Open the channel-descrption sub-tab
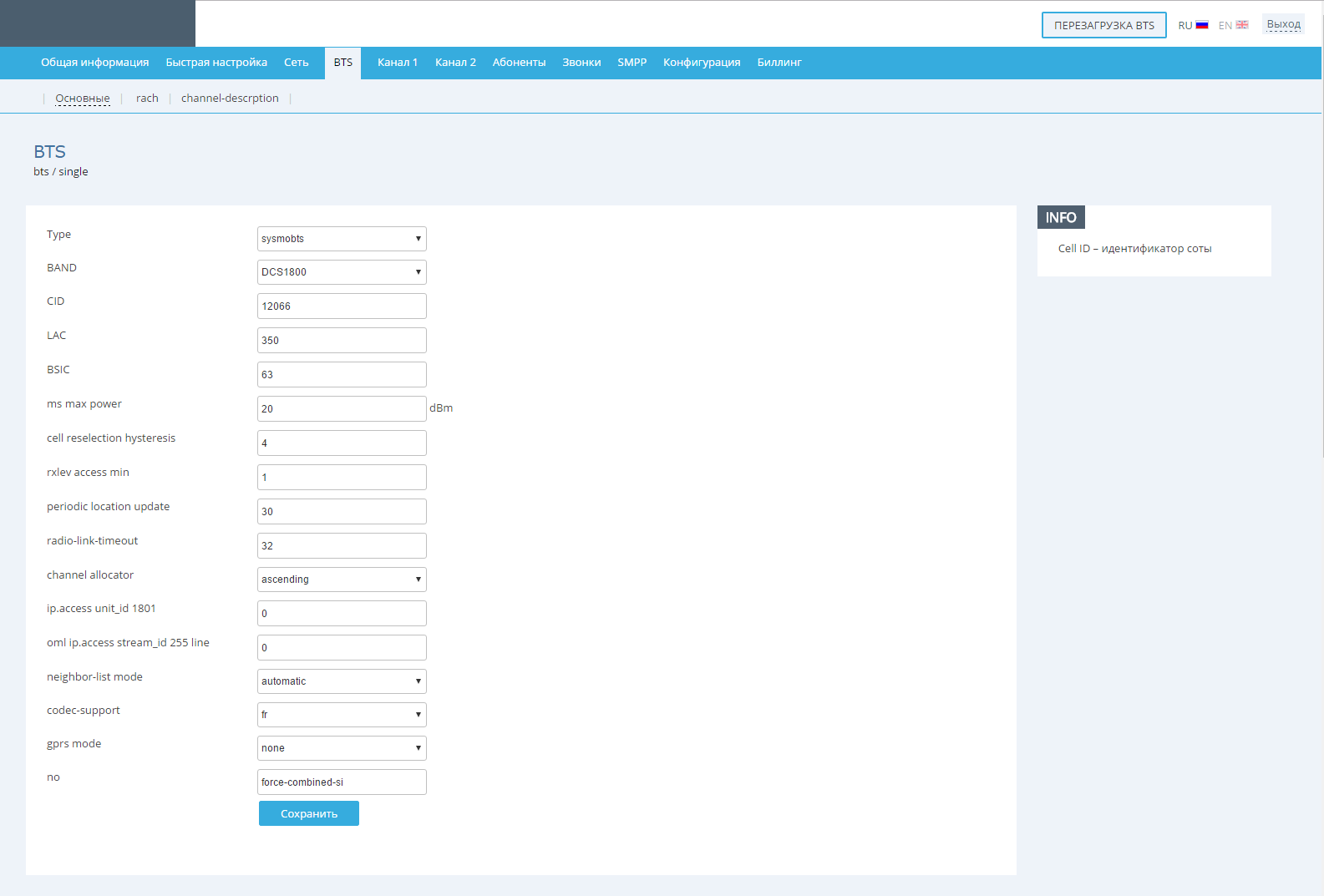 point(230,99)
